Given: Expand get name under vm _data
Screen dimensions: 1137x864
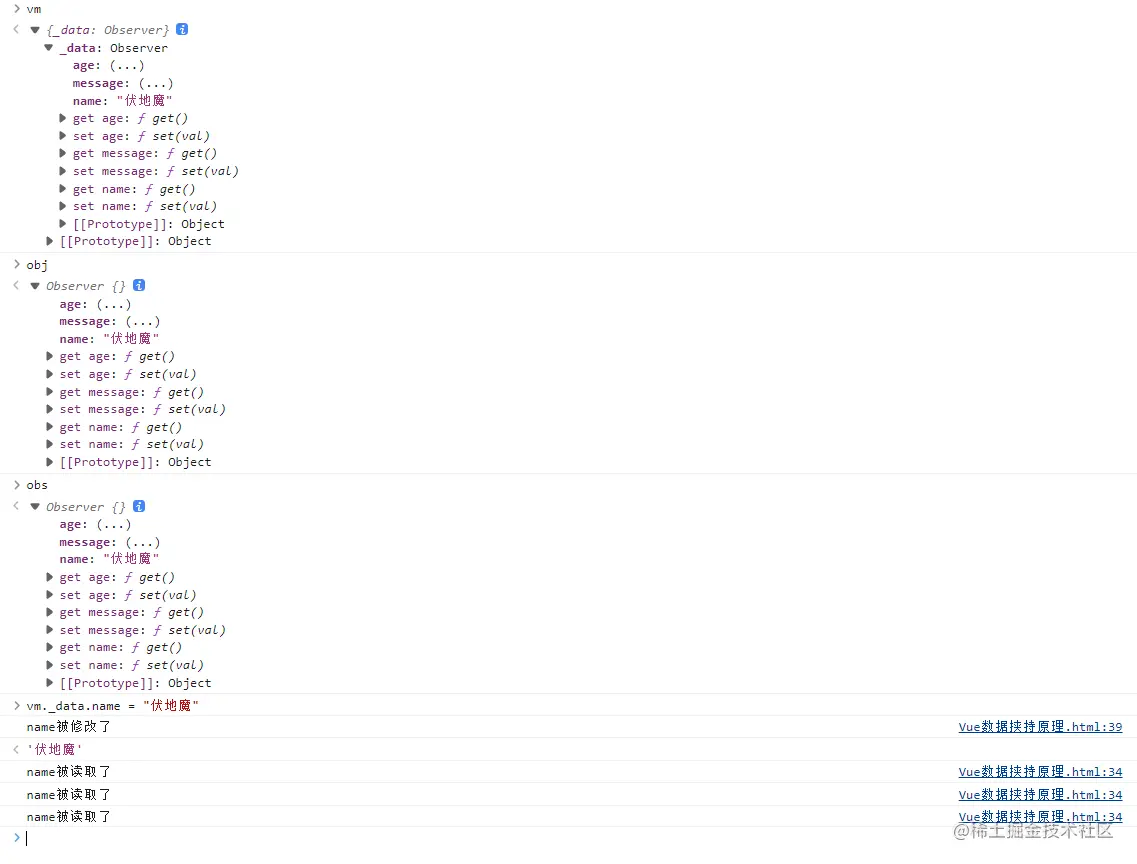Looking at the screenshot, I should [62, 188].
